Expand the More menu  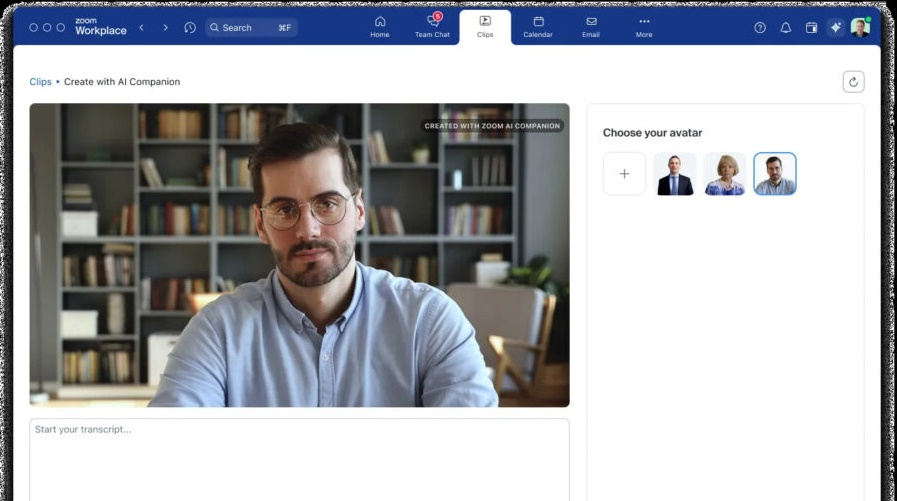click(643, 26)
